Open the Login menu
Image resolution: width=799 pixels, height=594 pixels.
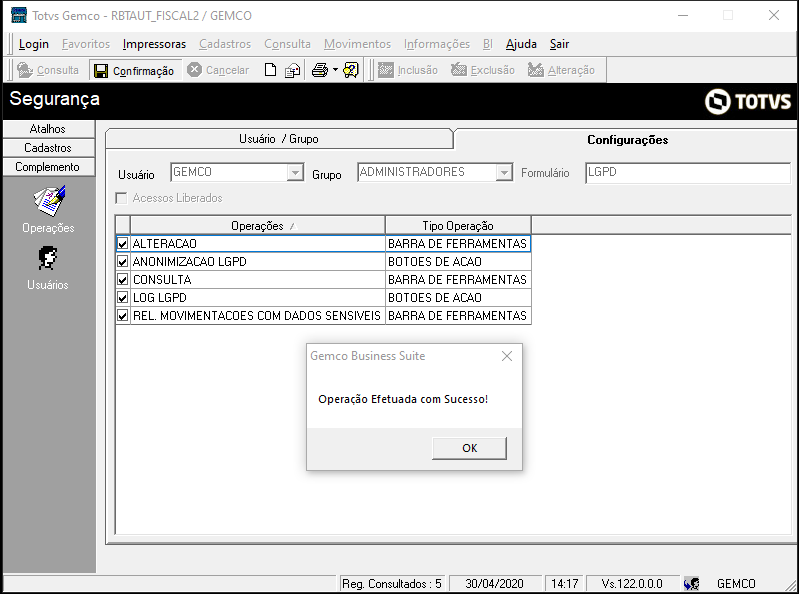click(34, 44)
